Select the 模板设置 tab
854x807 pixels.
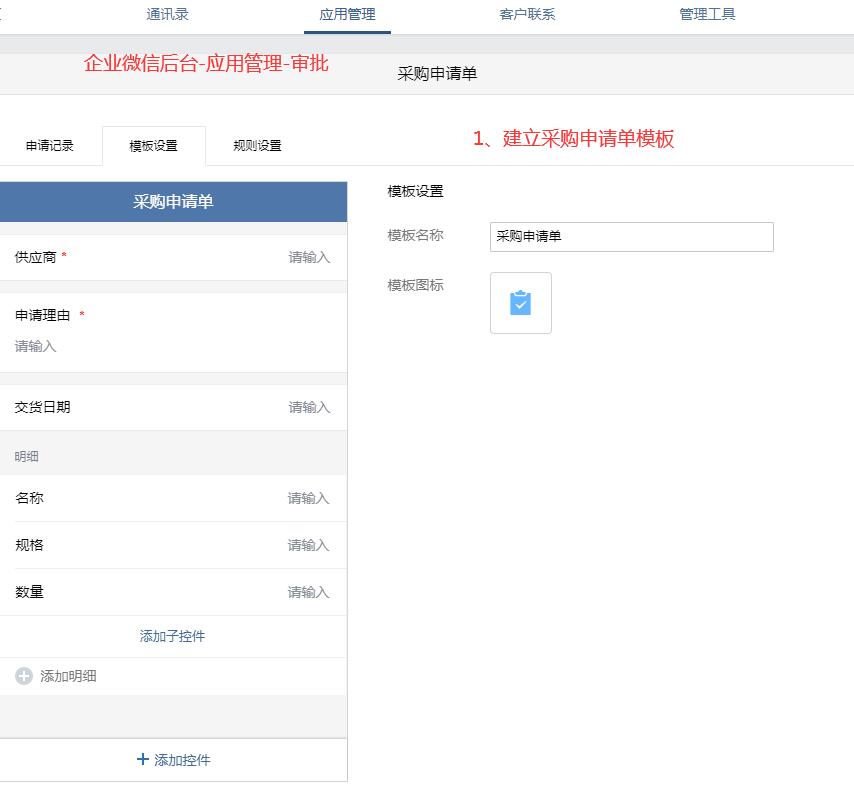click(x=154, y=146)
